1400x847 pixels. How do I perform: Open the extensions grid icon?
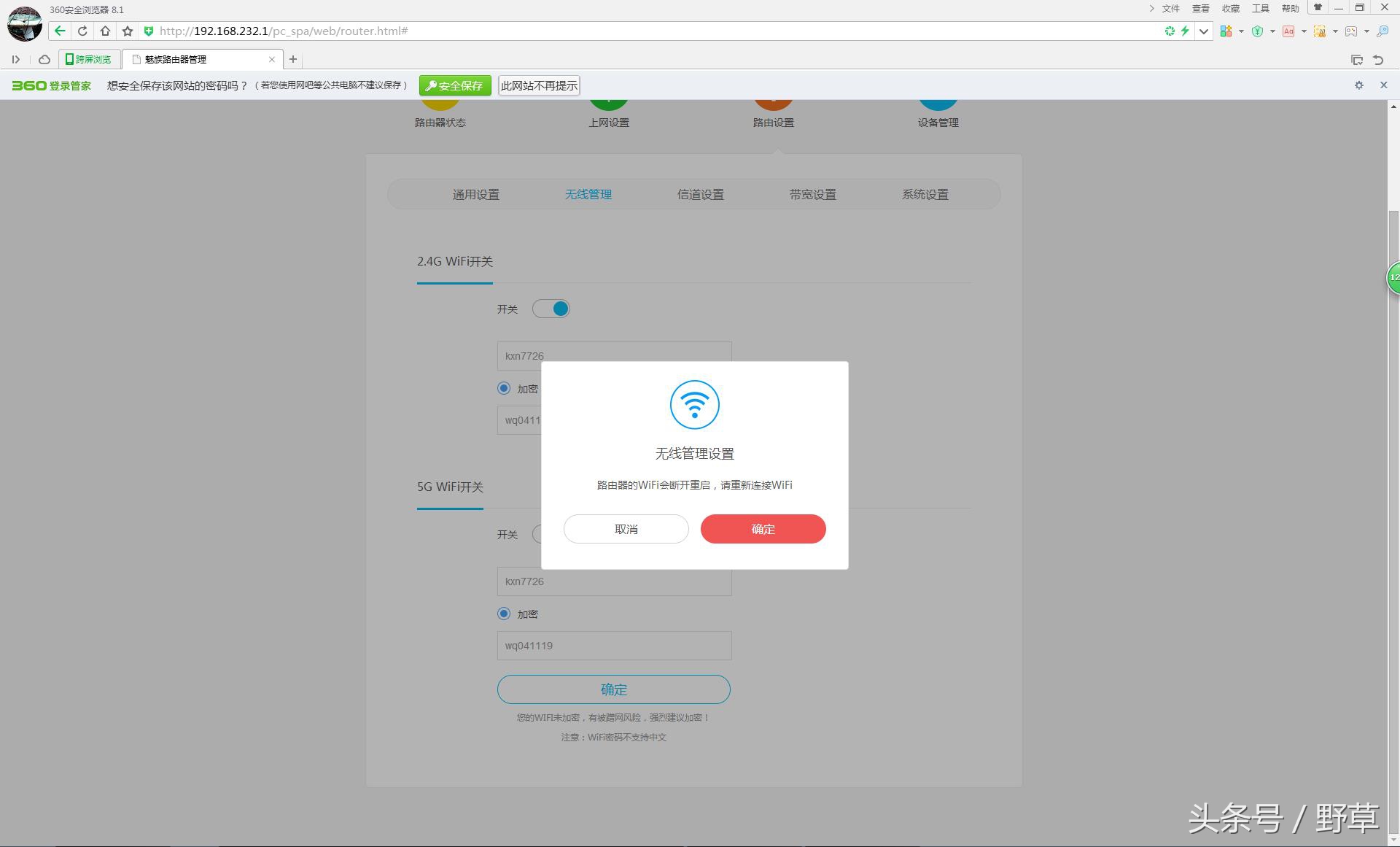pos(1226,31)
